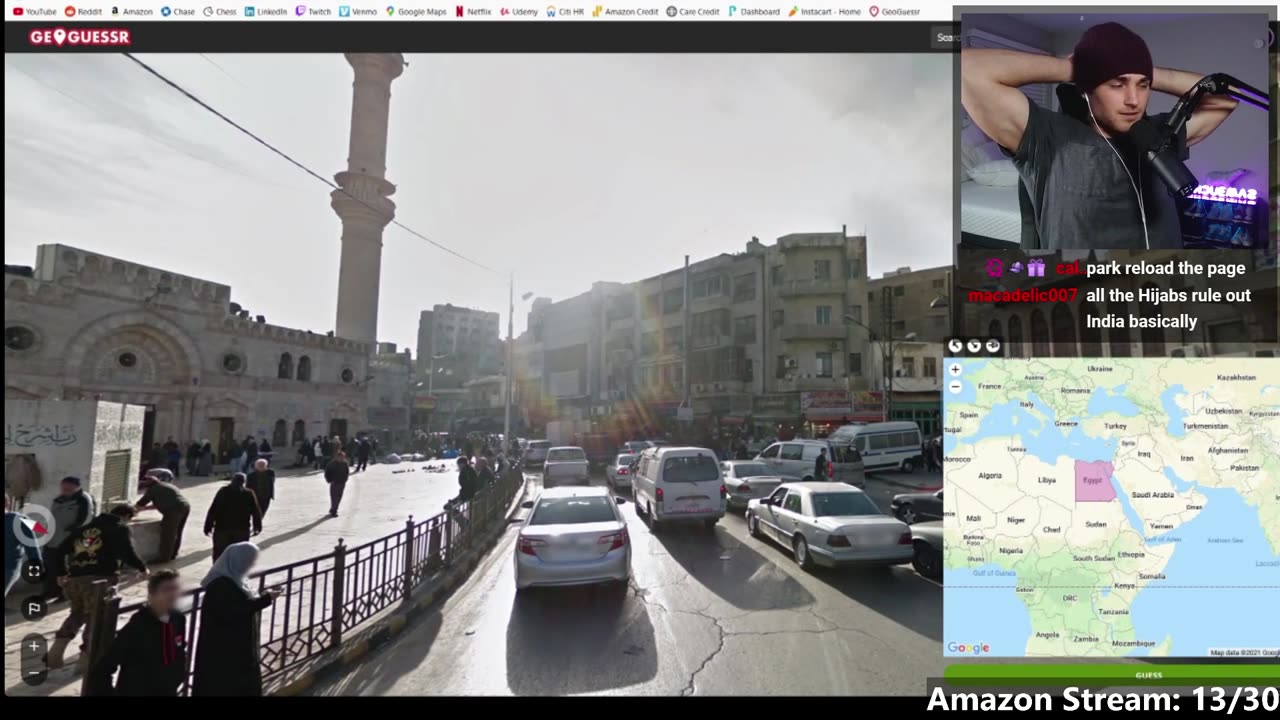Open the Dashboard bookmark
The width and height of the screenshot is (1280, 720).
pos(754,11)
